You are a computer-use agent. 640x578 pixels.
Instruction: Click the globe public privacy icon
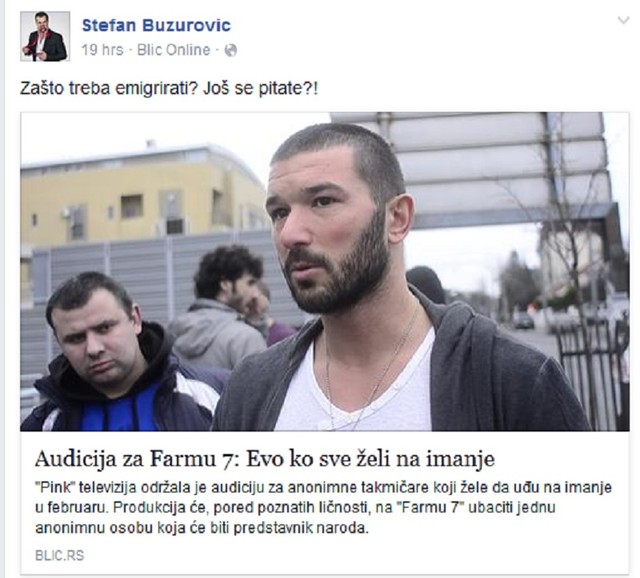[231, 50]
